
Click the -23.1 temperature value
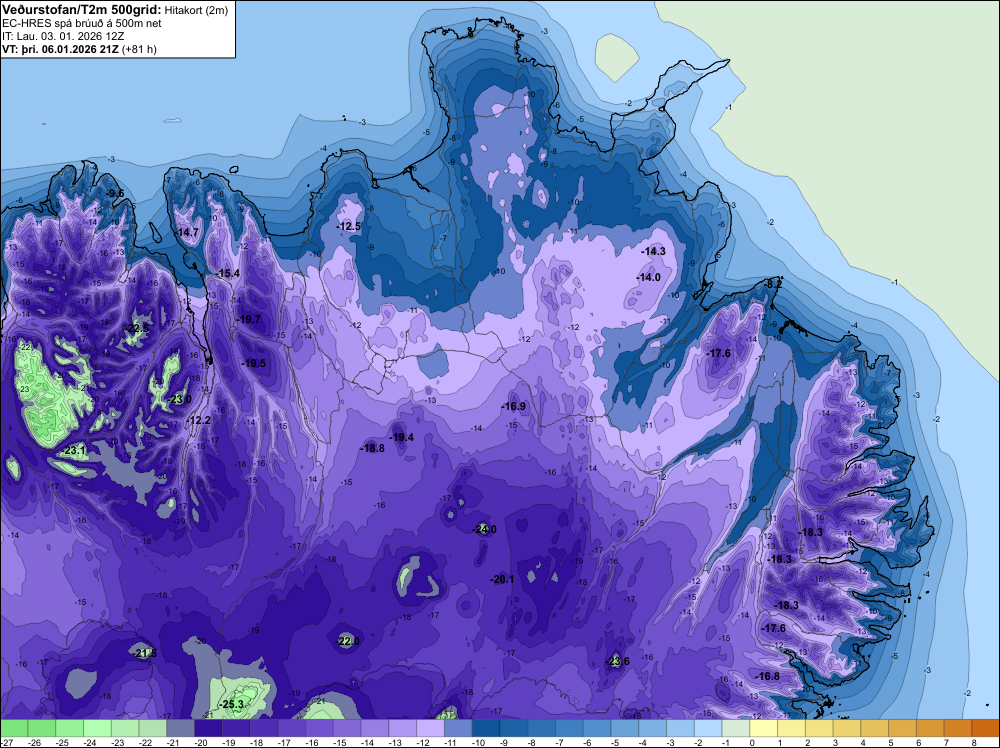click(74, 450)
